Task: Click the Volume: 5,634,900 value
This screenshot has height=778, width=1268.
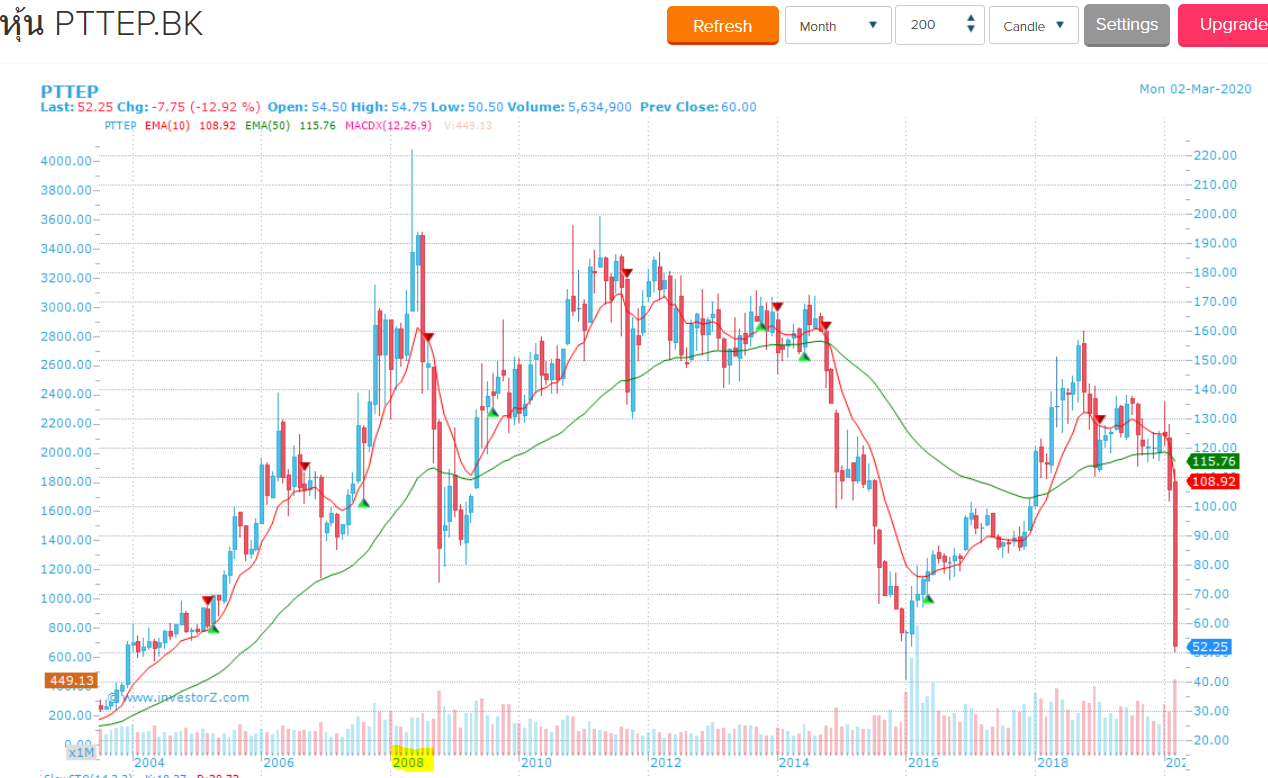Action: (569, 107)
